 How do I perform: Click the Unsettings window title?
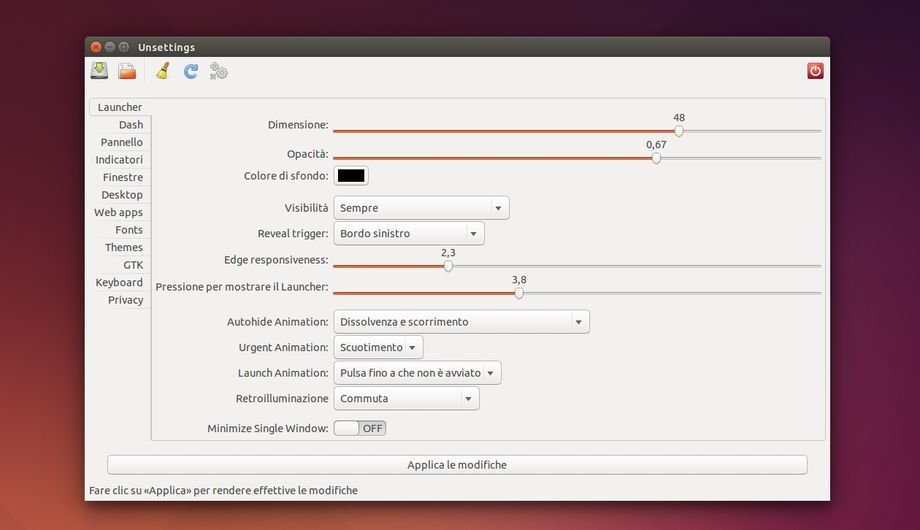(166, 47)
